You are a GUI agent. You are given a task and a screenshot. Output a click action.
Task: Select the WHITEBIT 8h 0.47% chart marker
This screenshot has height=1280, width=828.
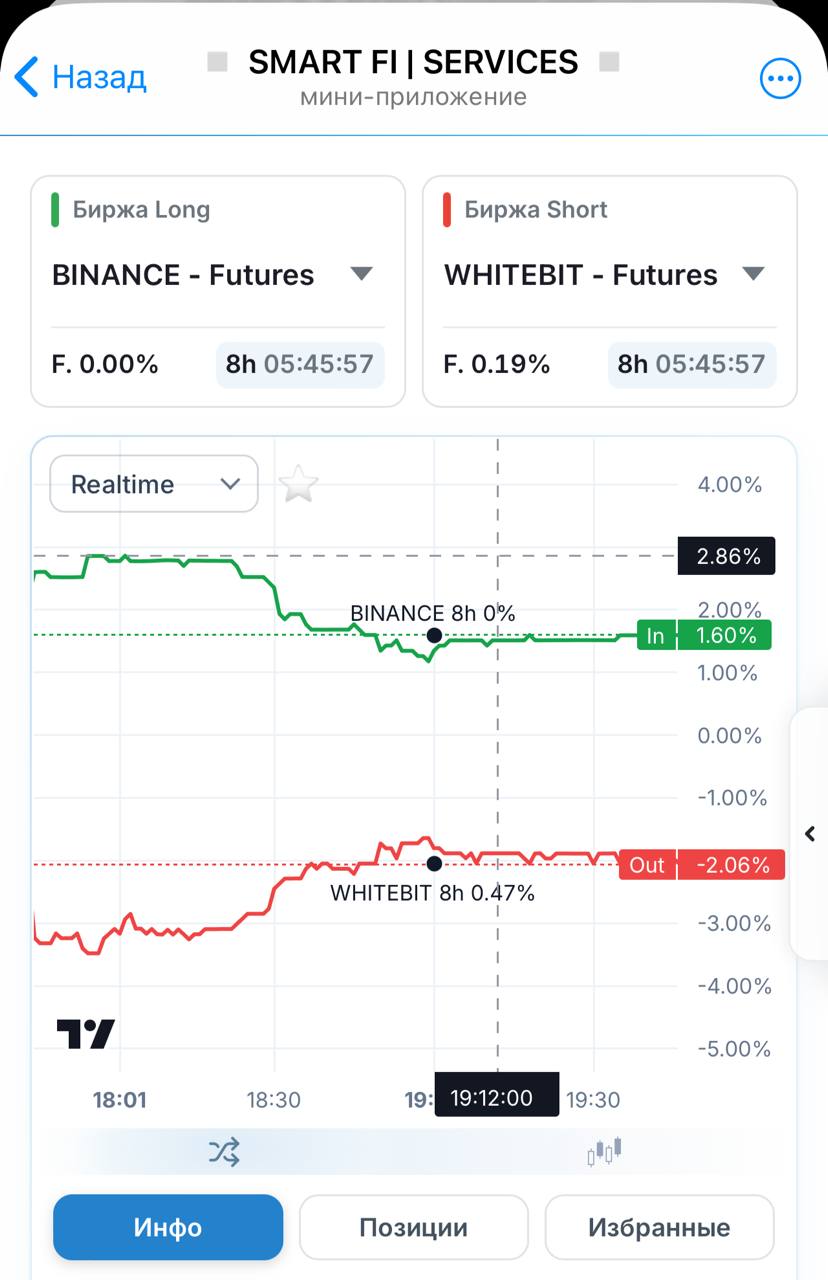click(434, 864)
